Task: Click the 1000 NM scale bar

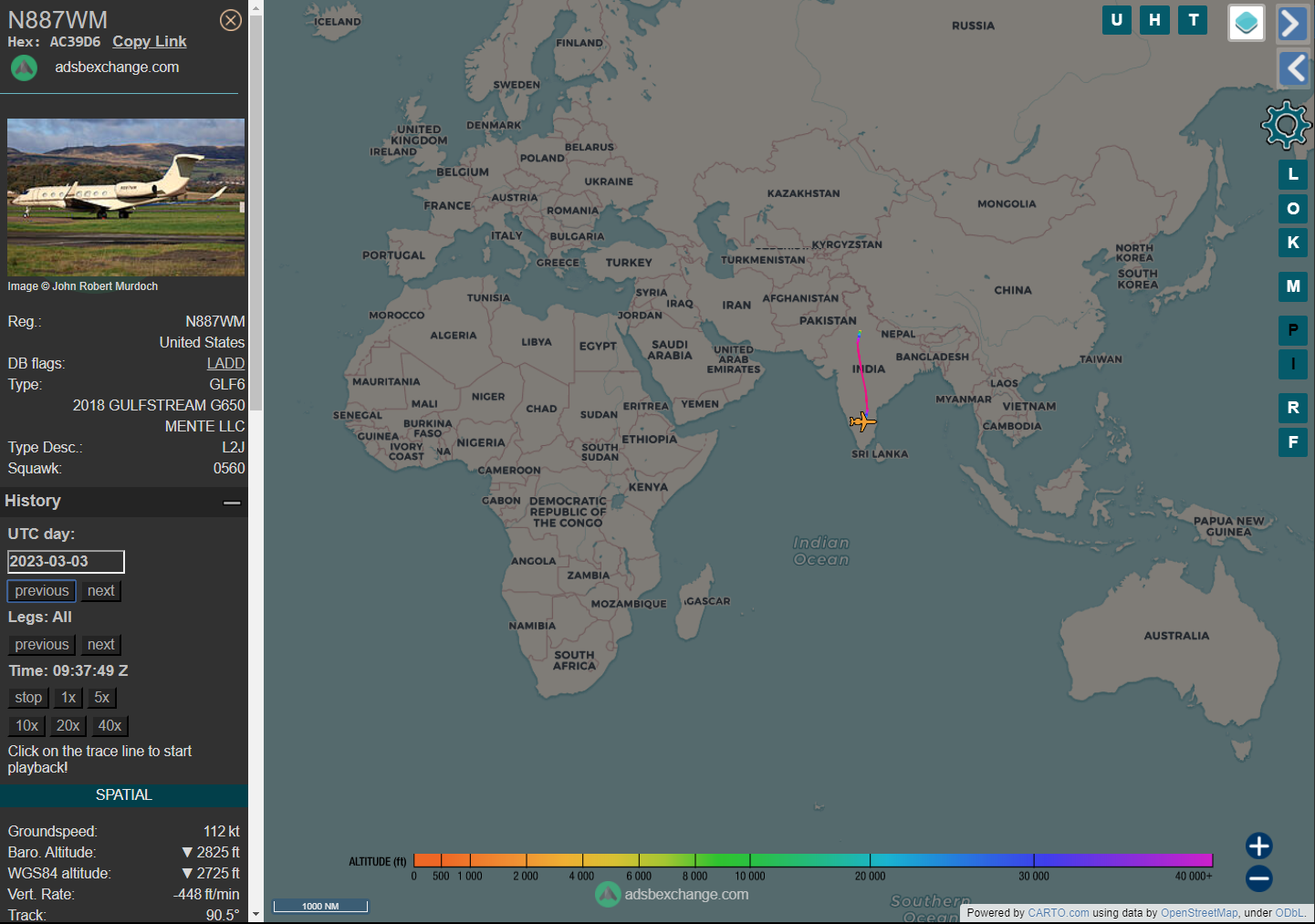Action: pyautogui.click(x=321, y=906)
